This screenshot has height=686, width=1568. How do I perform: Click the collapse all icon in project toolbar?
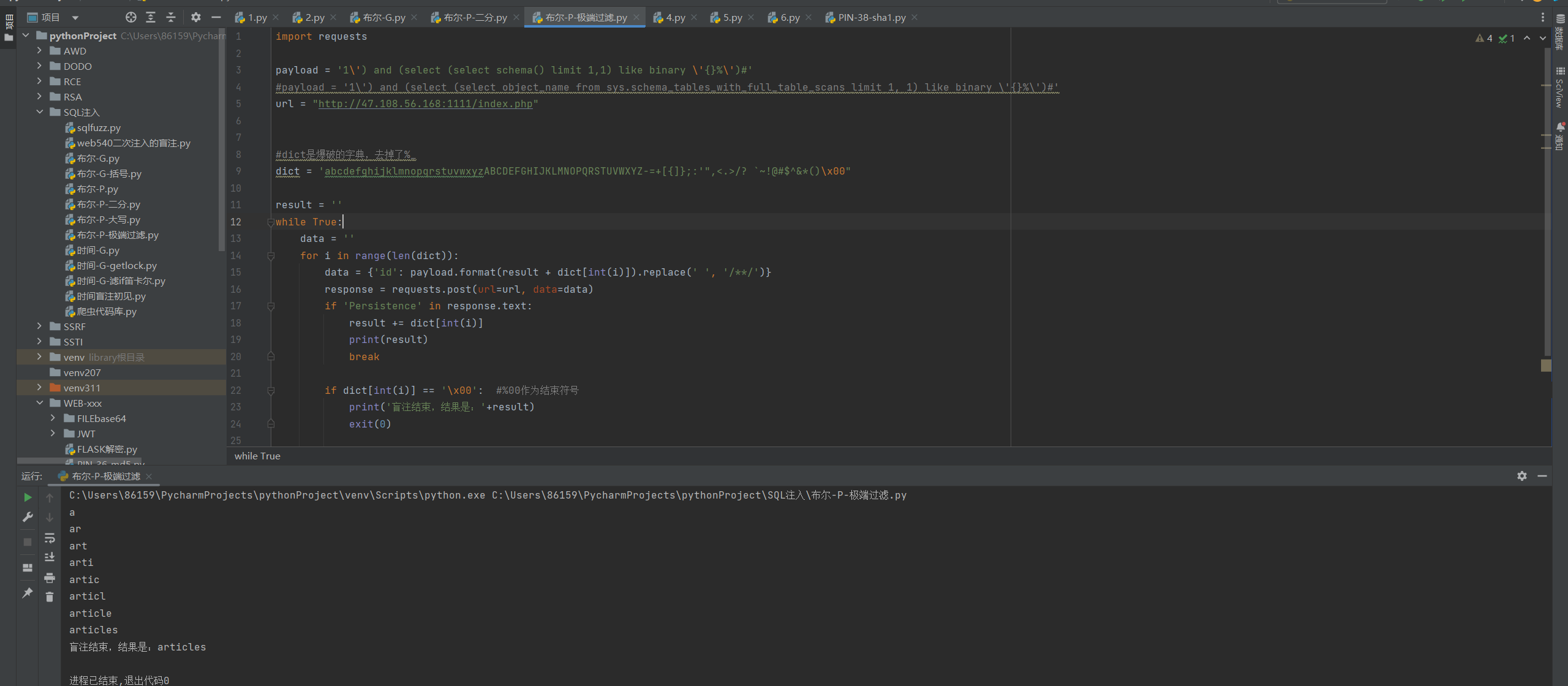(171, 17)
